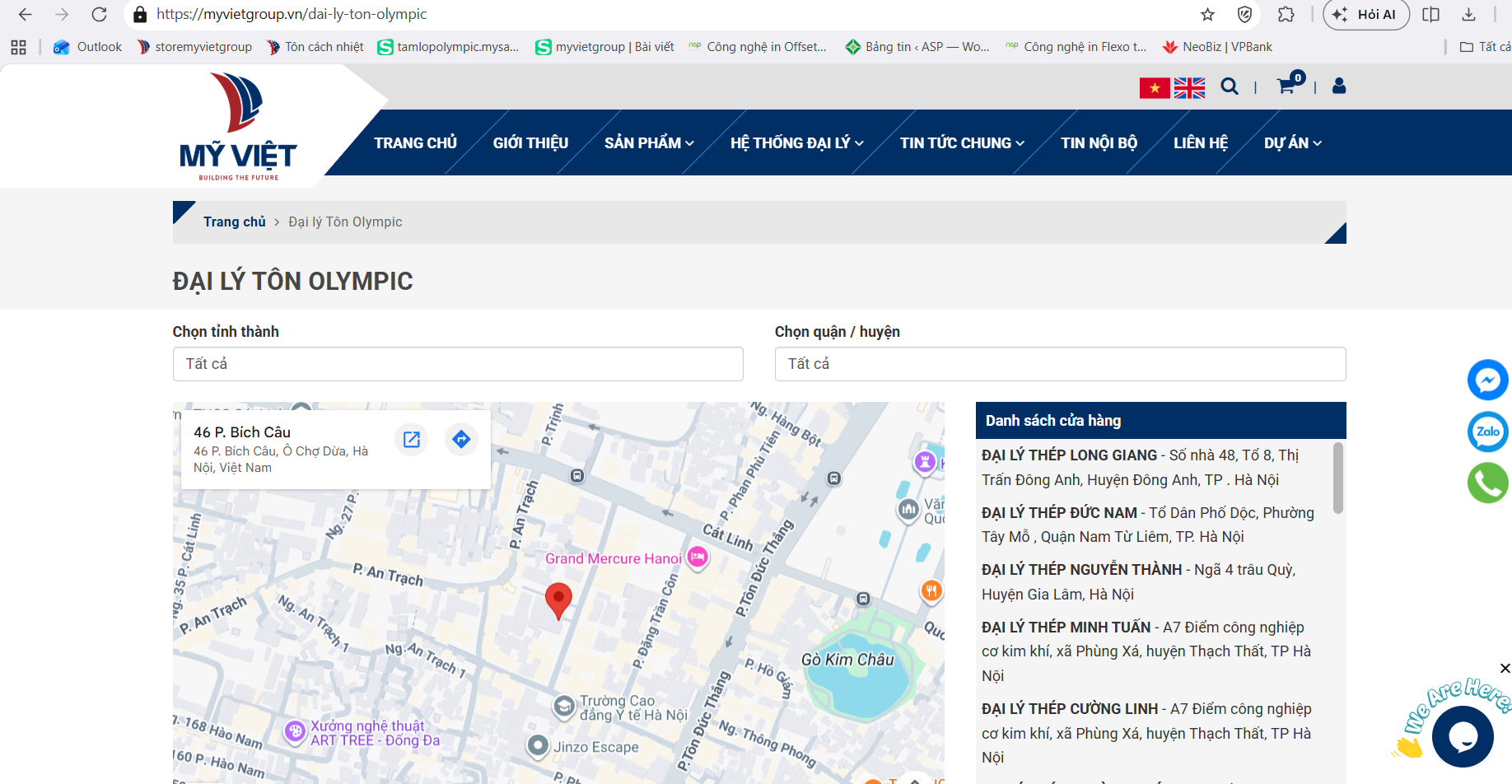Open GIỚI THIỆU menu item
Viewport: 1512px width, 784px height.
click(x=530, y=143)
